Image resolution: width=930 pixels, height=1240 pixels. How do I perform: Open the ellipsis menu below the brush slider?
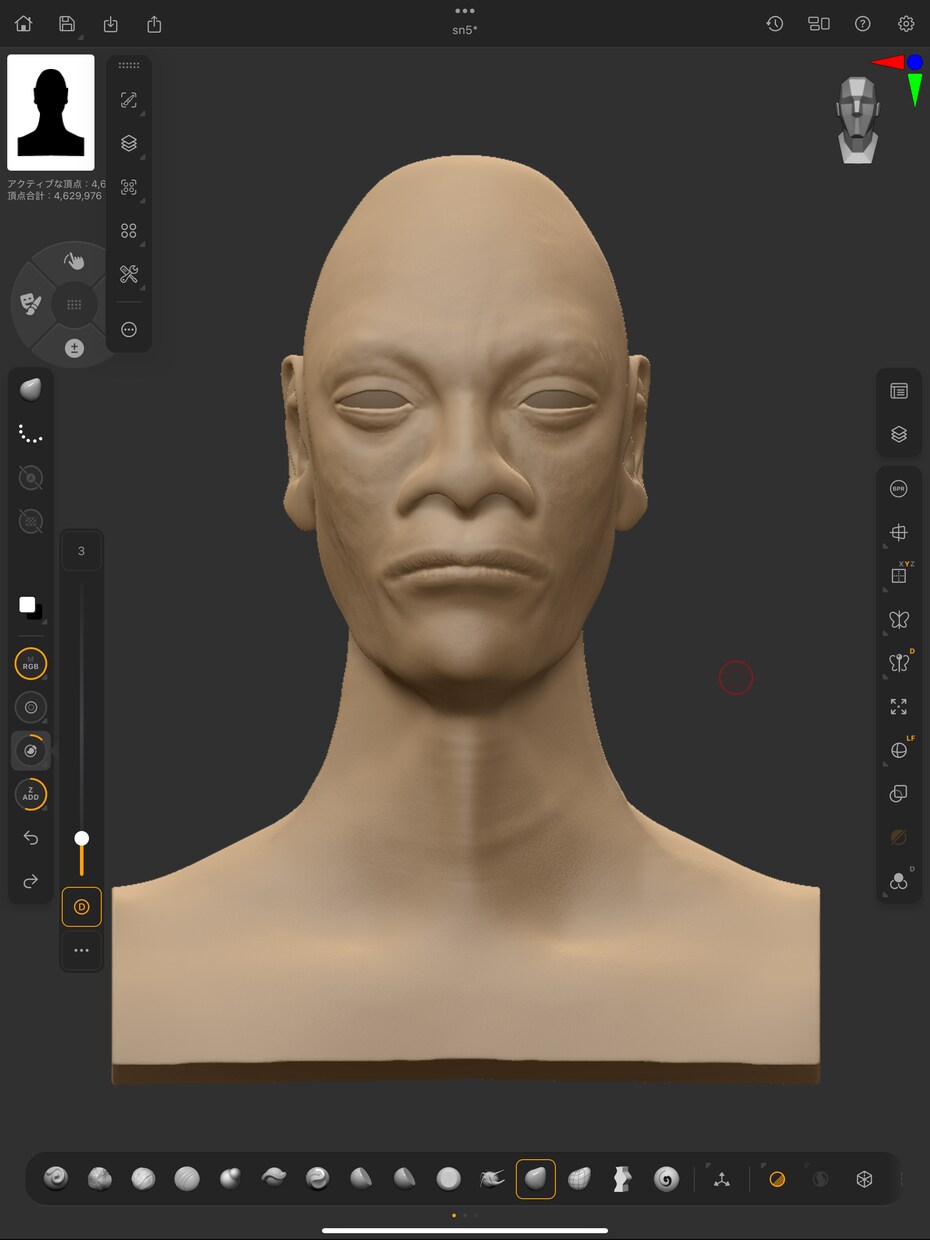(81, 951)
